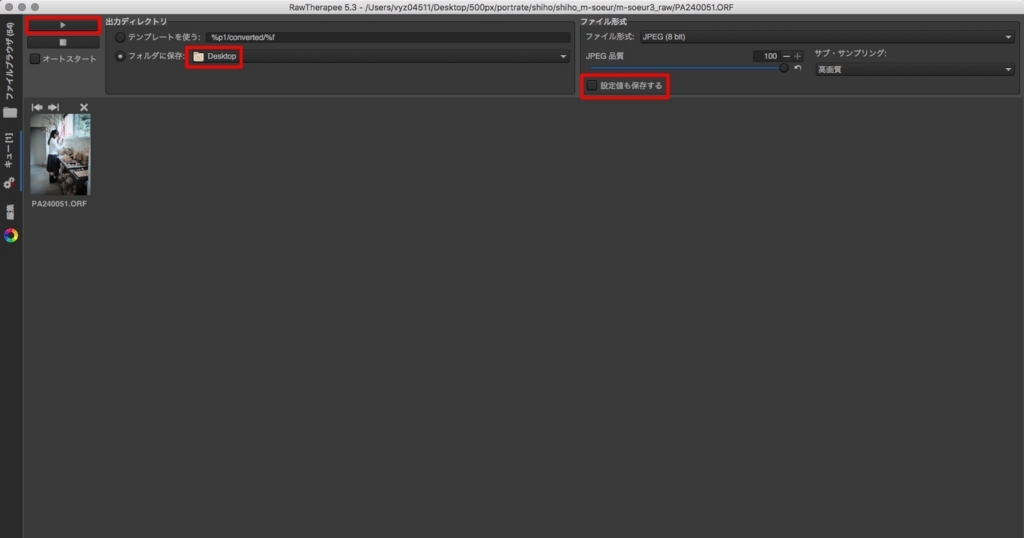Adjust the JPEG 品質 slider handle
1024x538 pixels.
click(784, 68)
